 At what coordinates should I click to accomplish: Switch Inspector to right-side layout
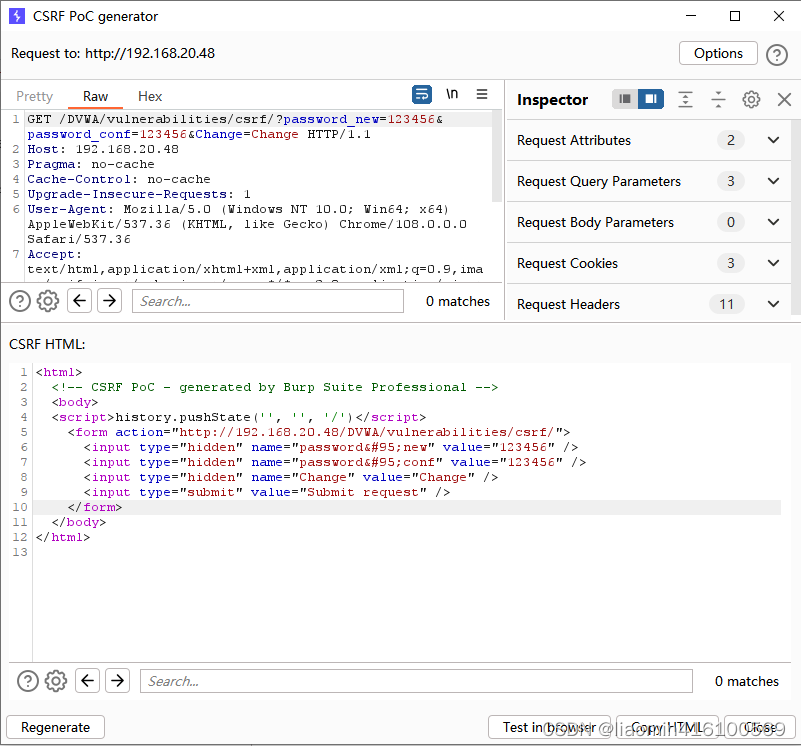pyautogui.click(x=651, y=99)
